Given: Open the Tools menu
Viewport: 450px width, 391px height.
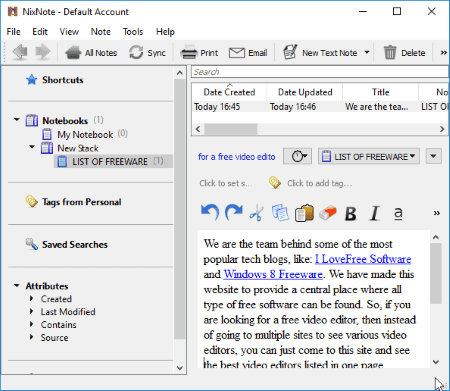Looking at the screenshot, I should pyautogui.click(x=133, y=32).
